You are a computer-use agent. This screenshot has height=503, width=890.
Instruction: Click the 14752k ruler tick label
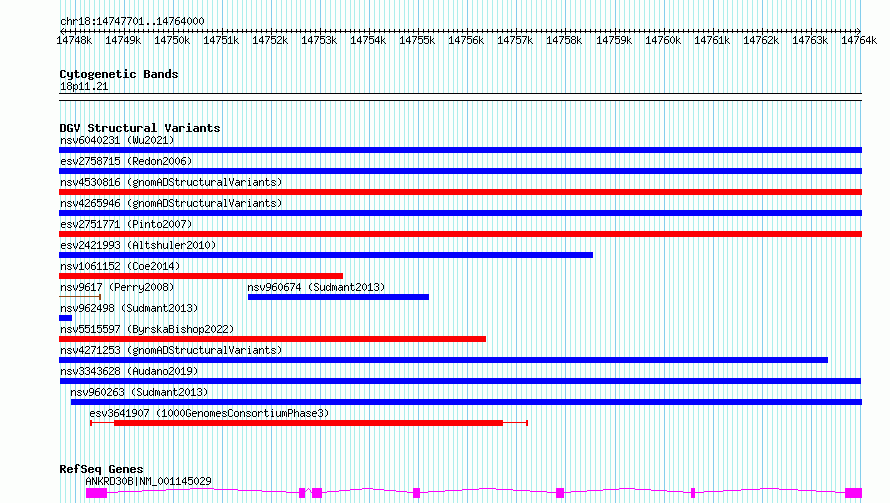[270, 40]
